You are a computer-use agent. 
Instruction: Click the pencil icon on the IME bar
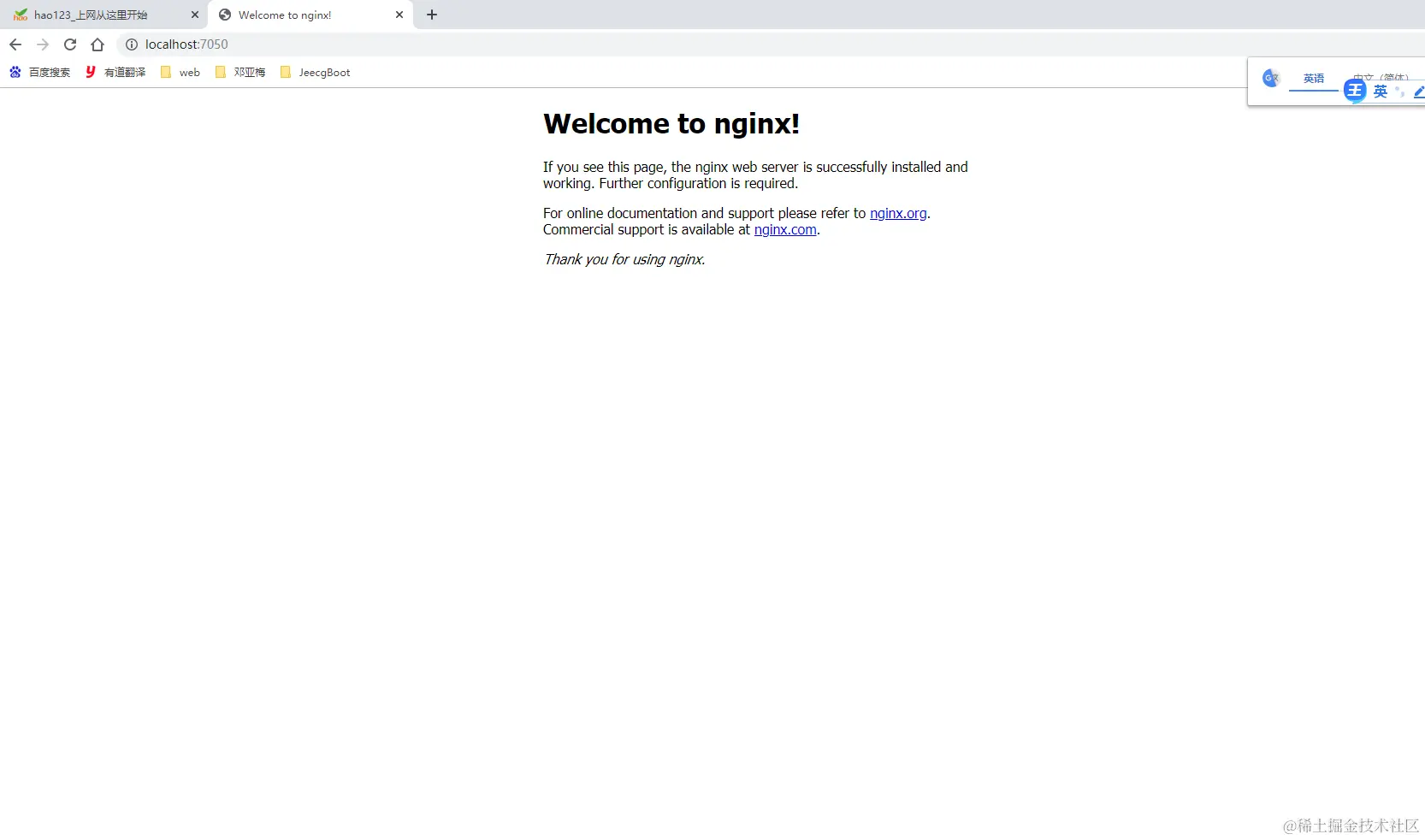coord(1419,92)
